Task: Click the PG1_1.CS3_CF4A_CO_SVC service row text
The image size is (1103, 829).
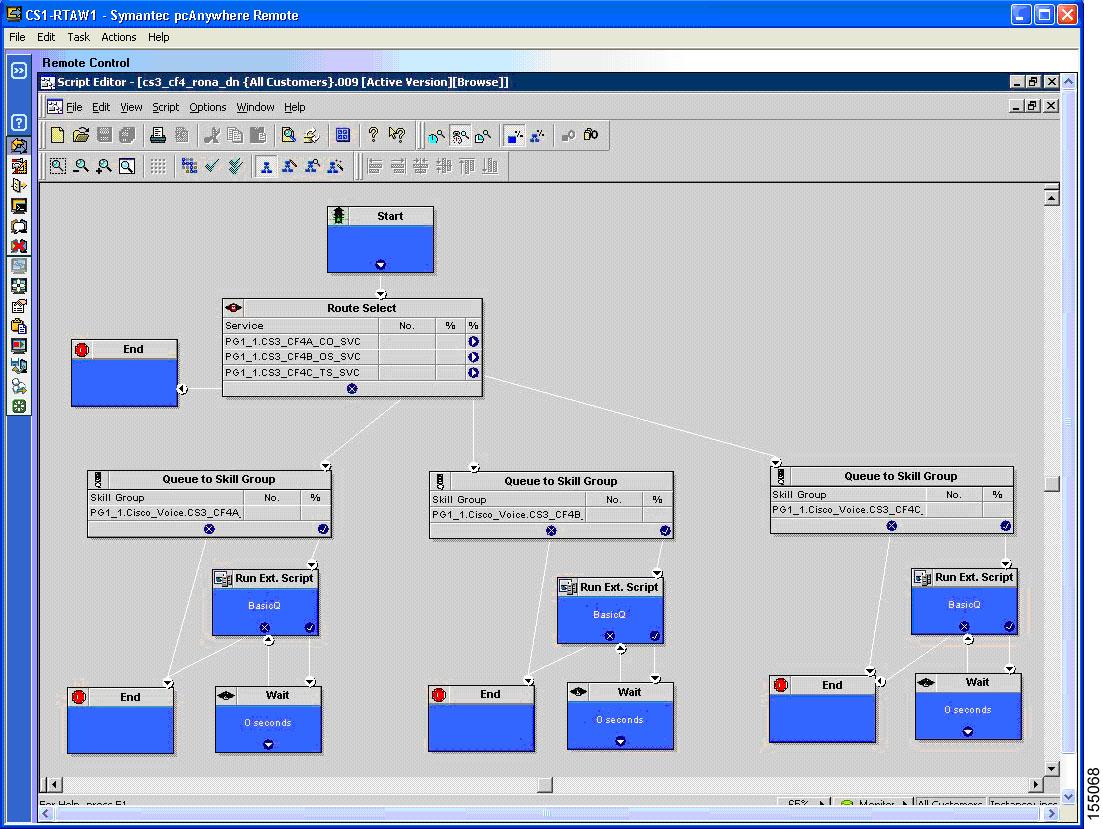Action: (293, 341)
